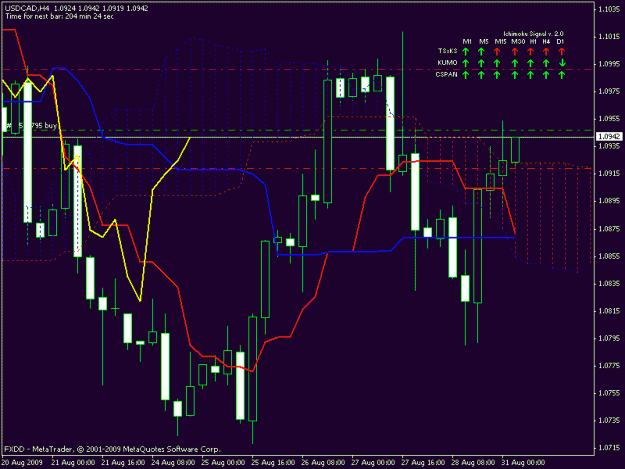Viewport: 625px width, 469px height.
Task: Click the CSPAN row label
Action: (x=446, y=74)
